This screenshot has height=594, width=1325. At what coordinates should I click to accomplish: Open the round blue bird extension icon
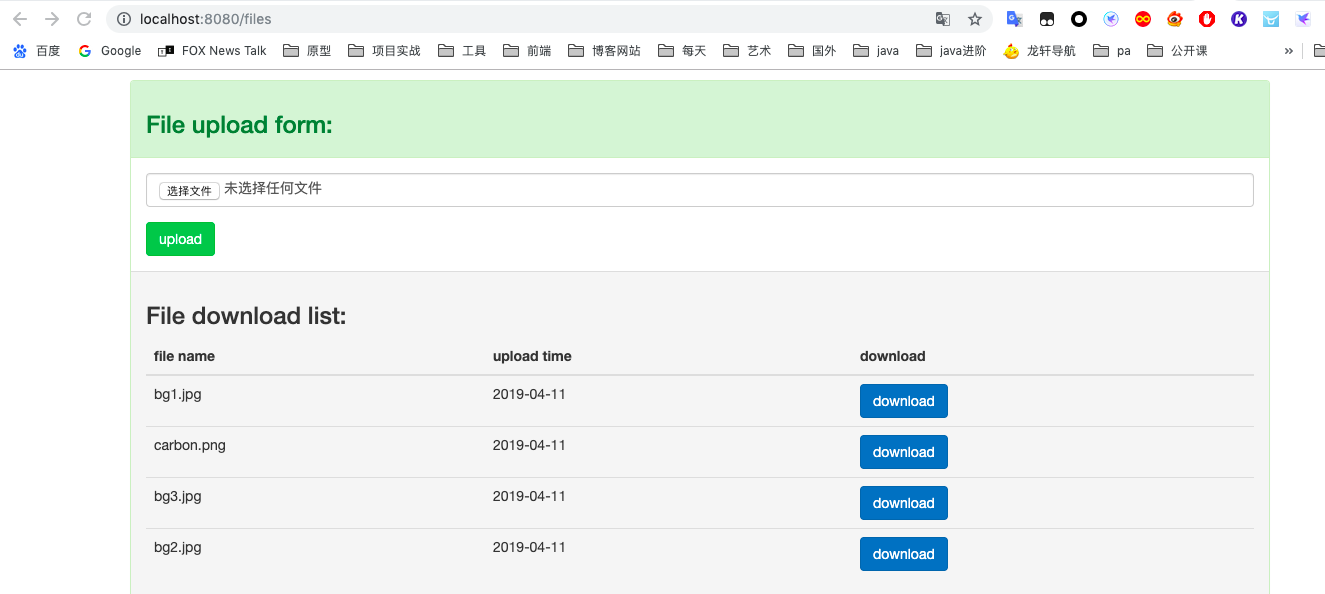[1111, 19]
